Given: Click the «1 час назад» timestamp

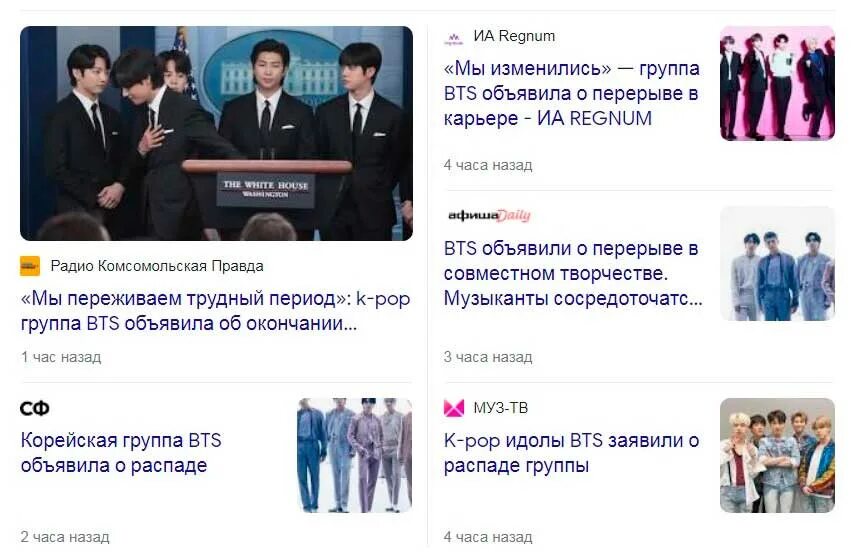Looking at the screenshot, I should pyautogui.click(x=61, y=357).
